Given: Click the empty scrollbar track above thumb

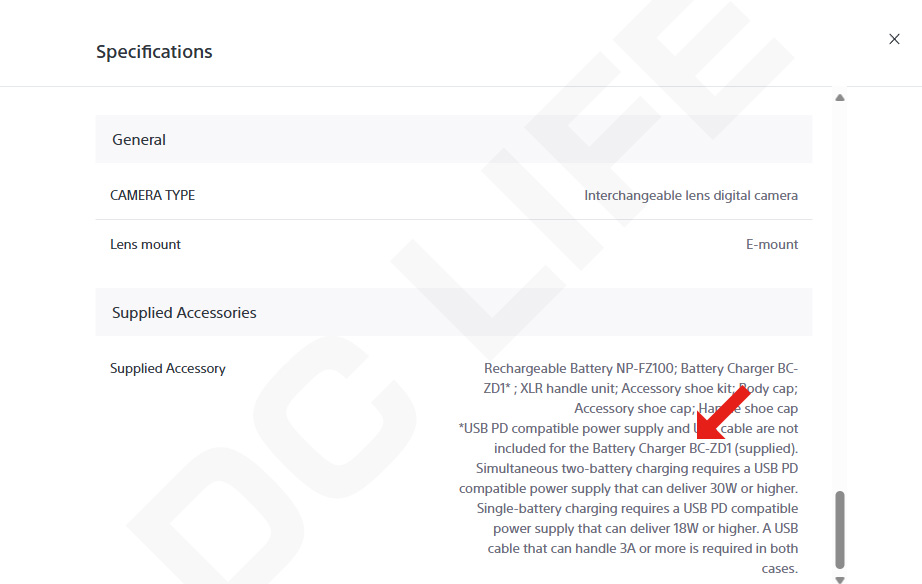Looking at the screenshot, I should pos(840,294).
